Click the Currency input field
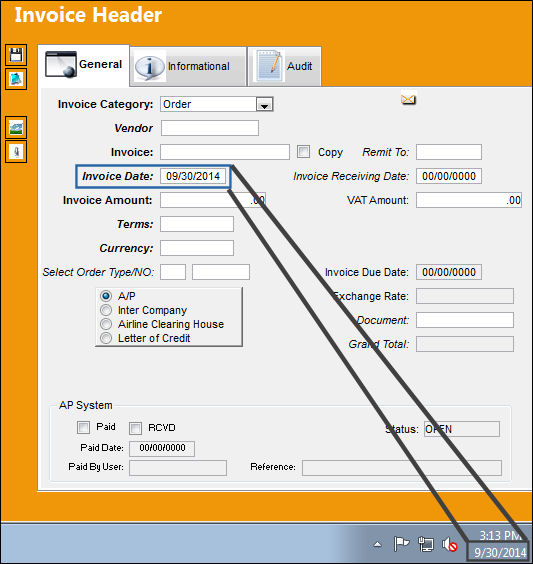533x564 pixels. (x=197, y=248)
